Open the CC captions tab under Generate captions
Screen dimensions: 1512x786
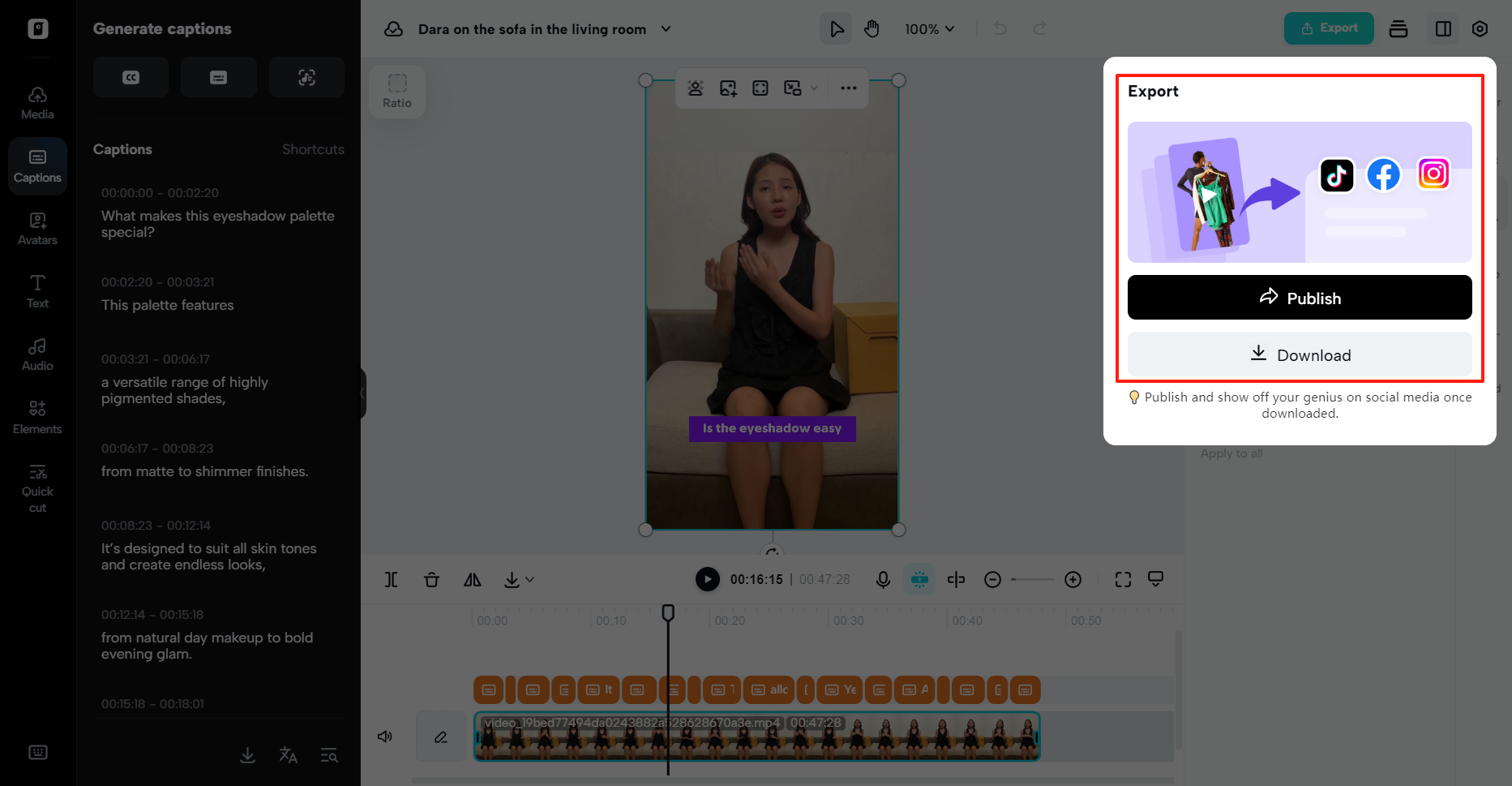(131, 76)
